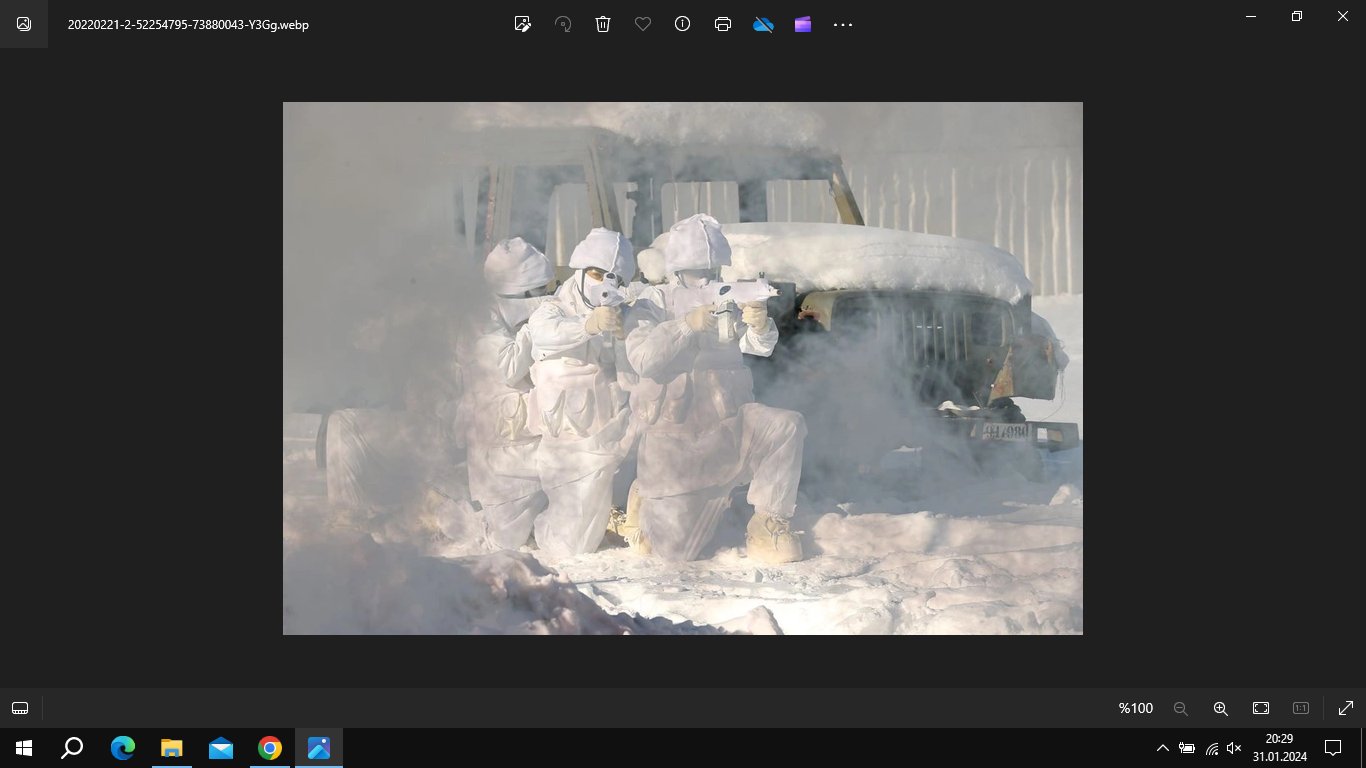Screen dimensions: 1366x768
Task: Delete the photo using the trash icon
Action: tap(603, 24)
